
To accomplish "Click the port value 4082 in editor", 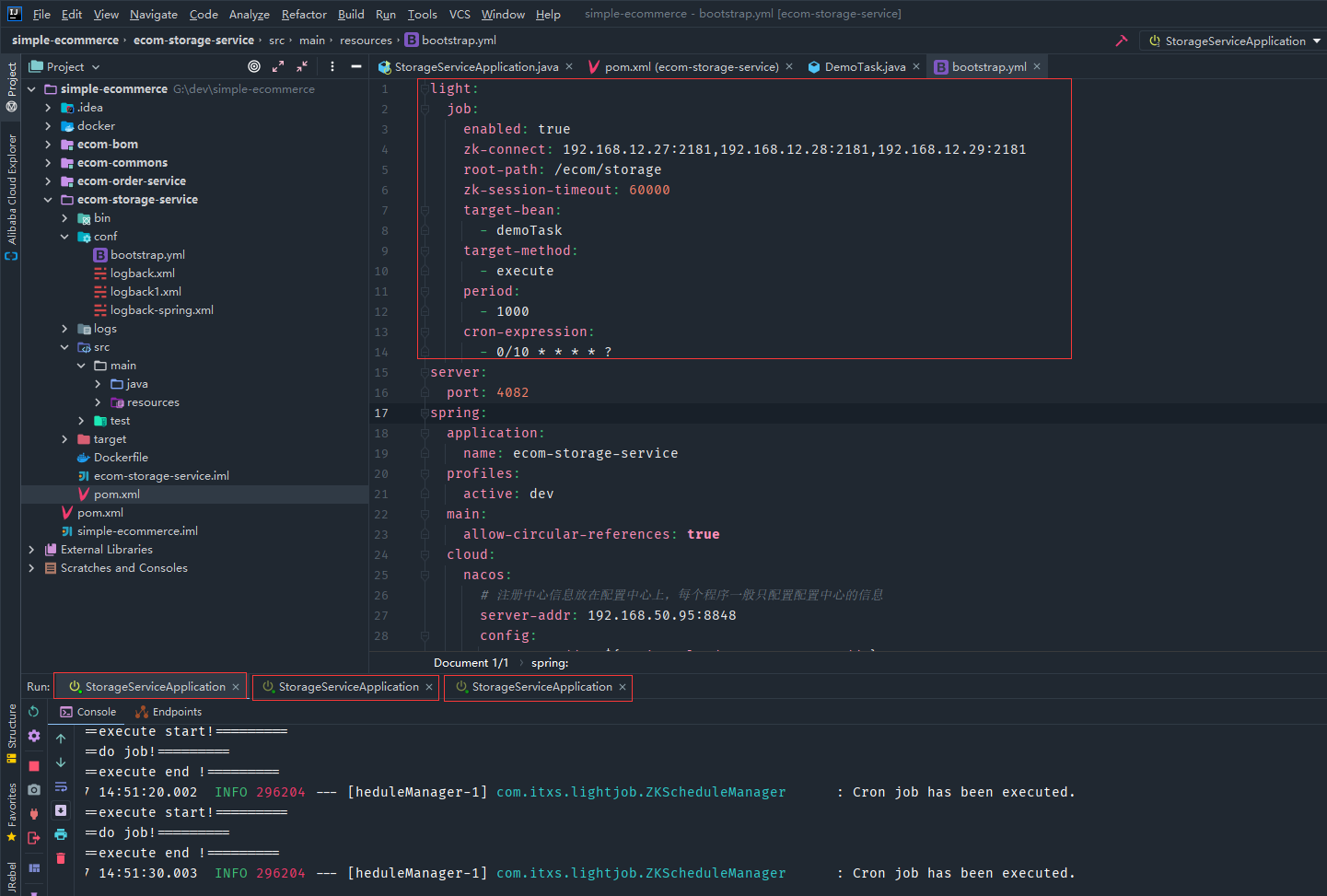I will point(512,393).
